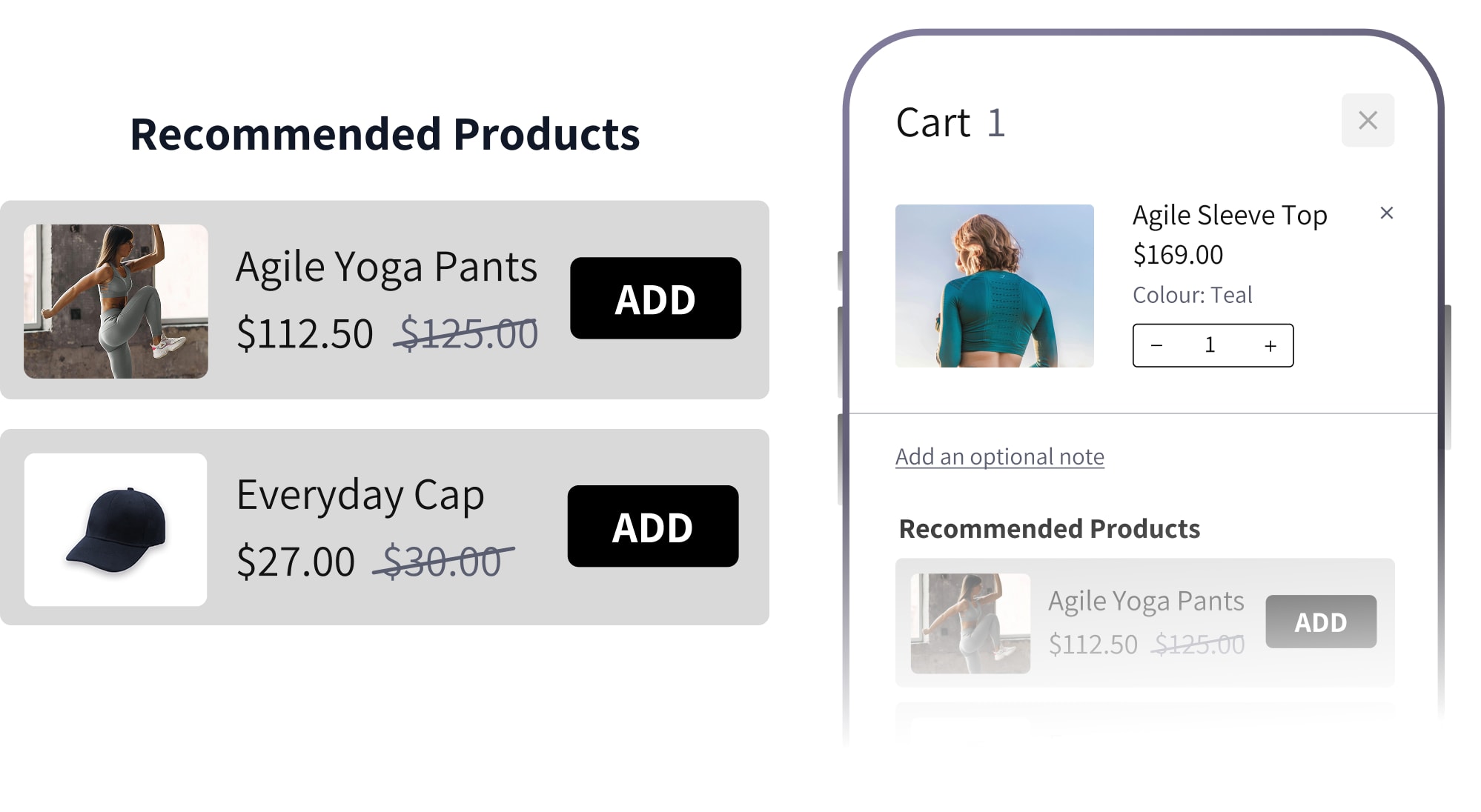Click the quantity number field

click(x=1210, y=345)
